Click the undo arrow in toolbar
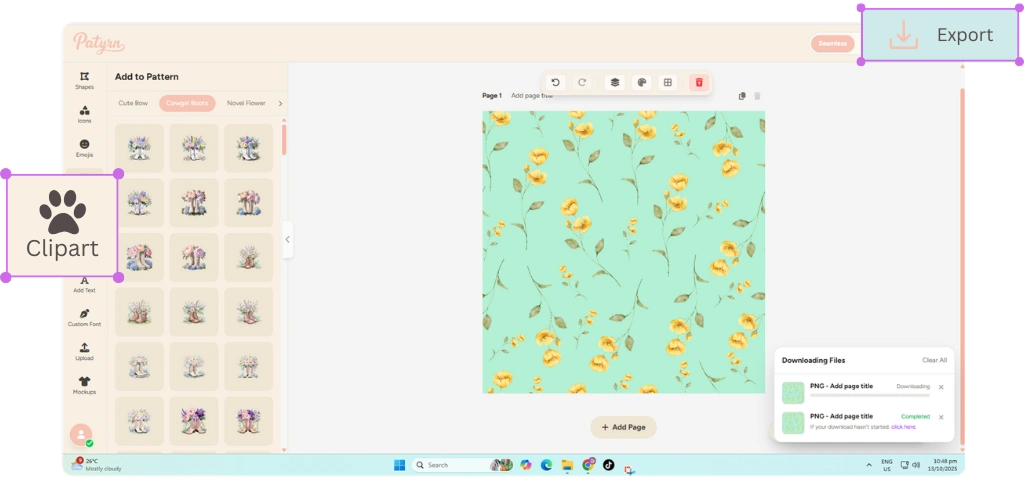 [x=556, y=83]
